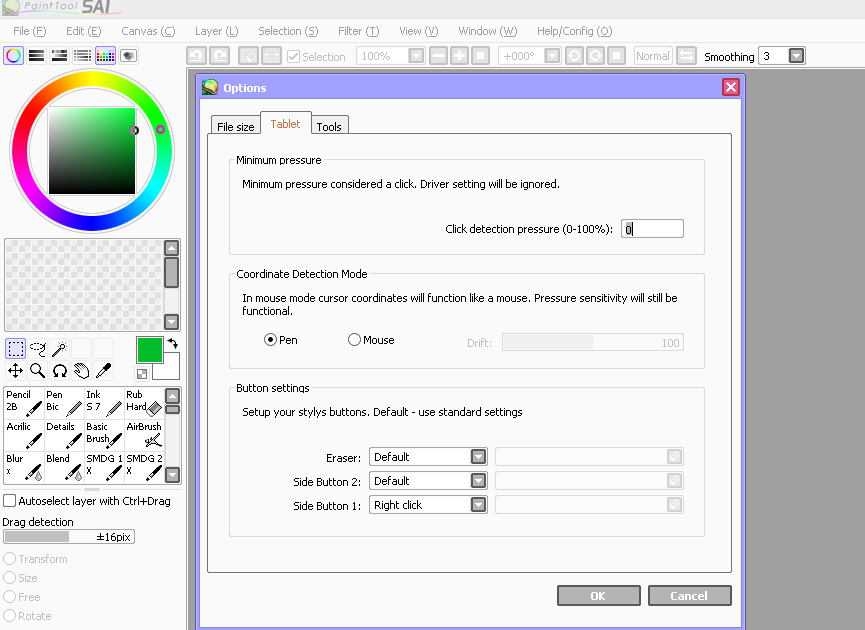Viewport: 865px width, 630px height.
Task: Select the Move tool
Action: 15,371
